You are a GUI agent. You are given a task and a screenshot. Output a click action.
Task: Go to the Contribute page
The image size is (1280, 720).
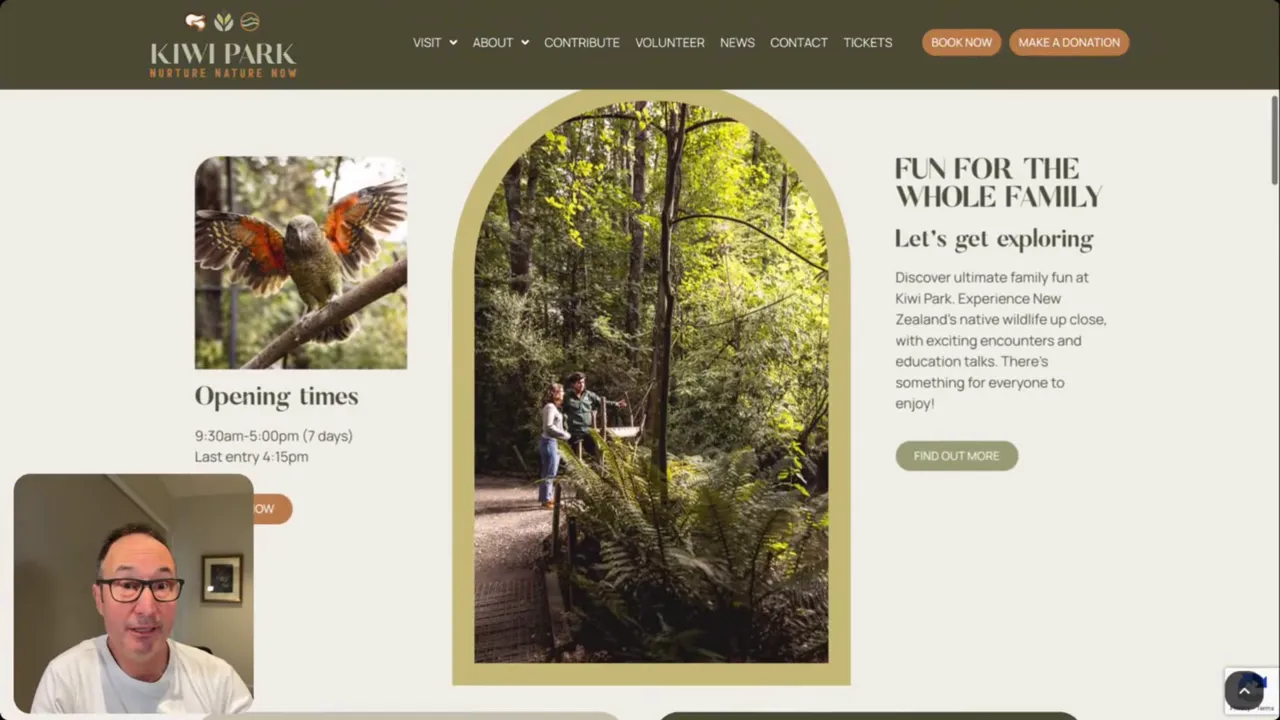(582, 43)
